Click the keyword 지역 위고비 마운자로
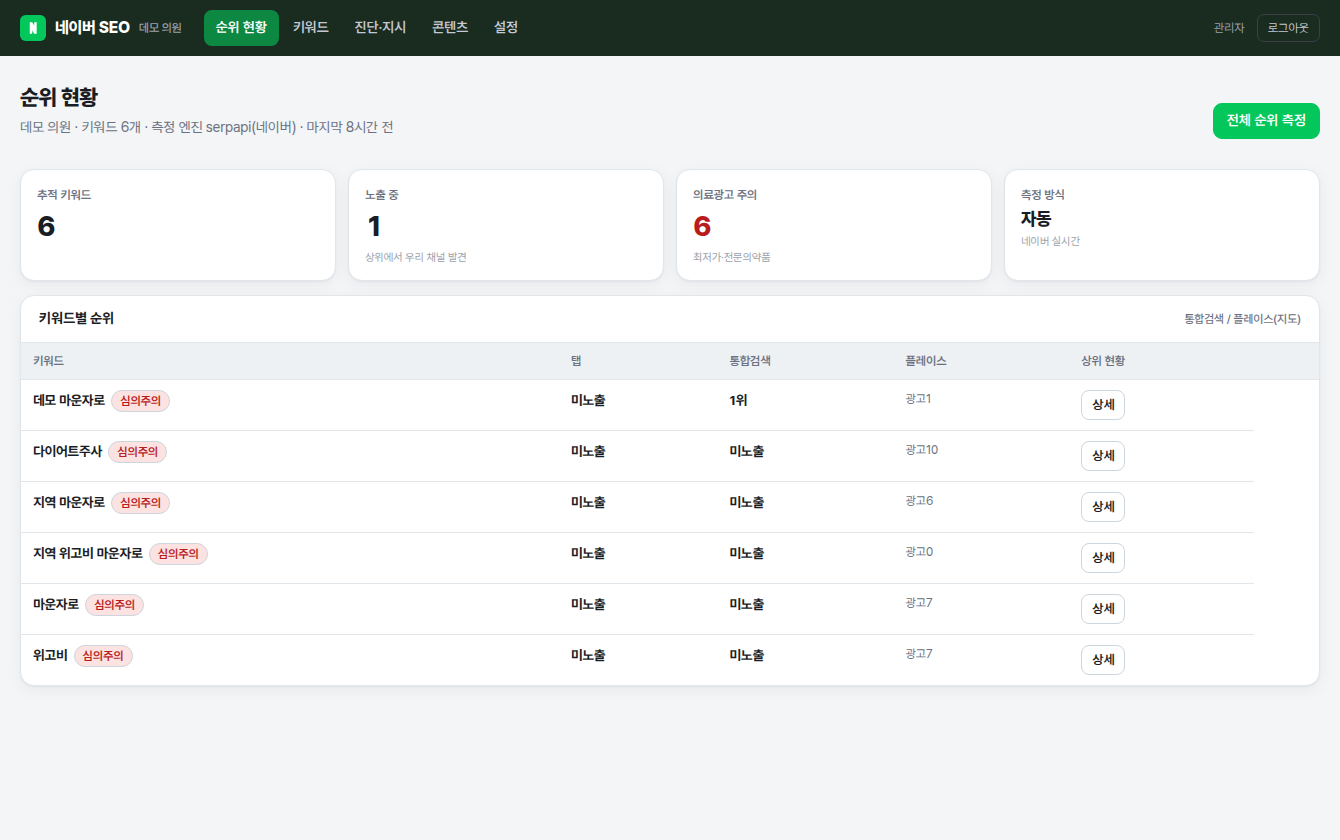 click(88, 553)
